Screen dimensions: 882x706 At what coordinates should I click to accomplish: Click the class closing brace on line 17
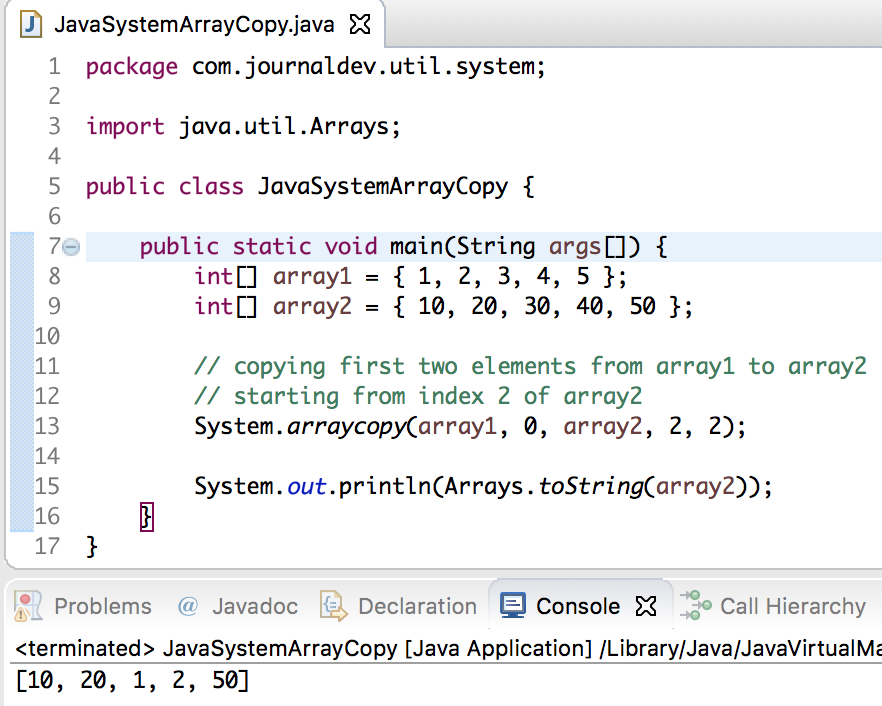pos(92,547)
